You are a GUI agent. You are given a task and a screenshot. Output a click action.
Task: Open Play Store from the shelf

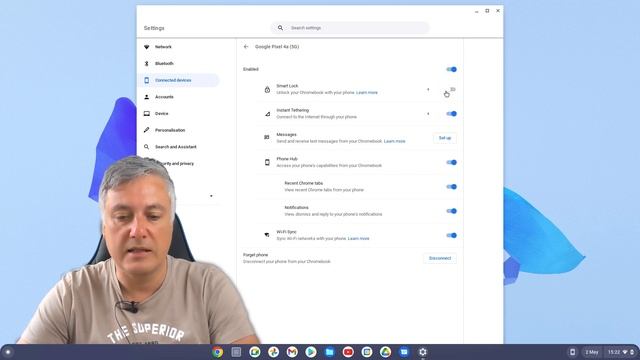click(311, 352)
